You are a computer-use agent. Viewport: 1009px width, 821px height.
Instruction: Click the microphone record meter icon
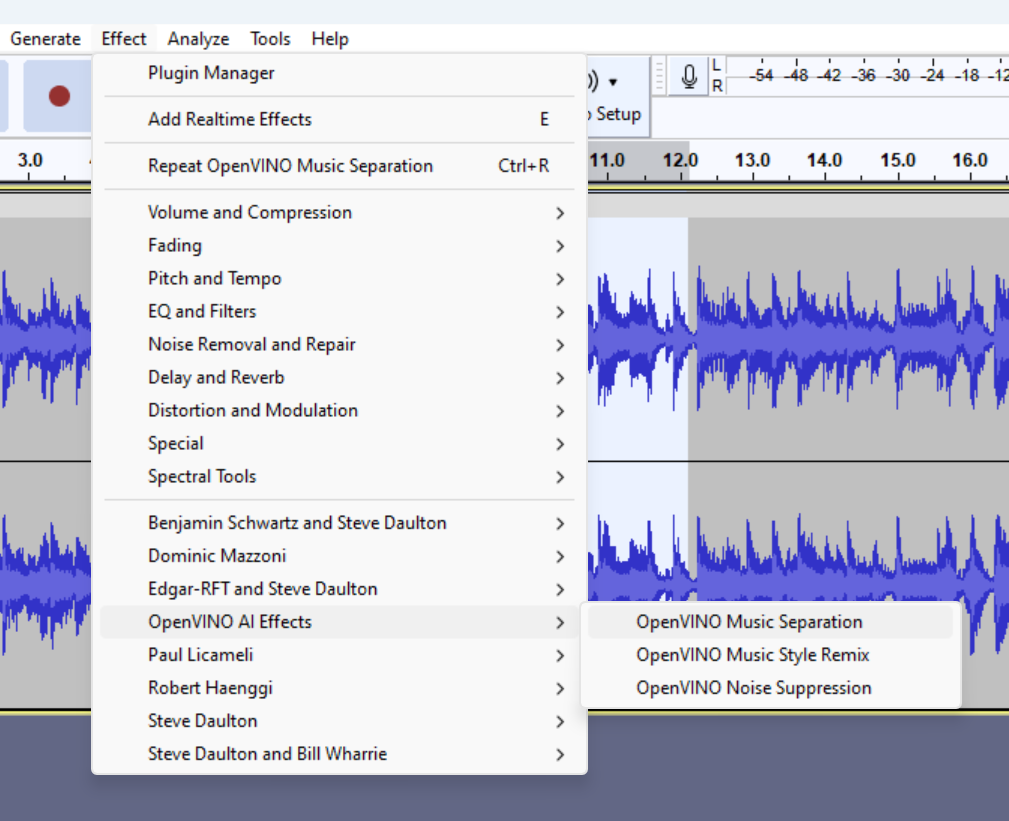[689, 77]
